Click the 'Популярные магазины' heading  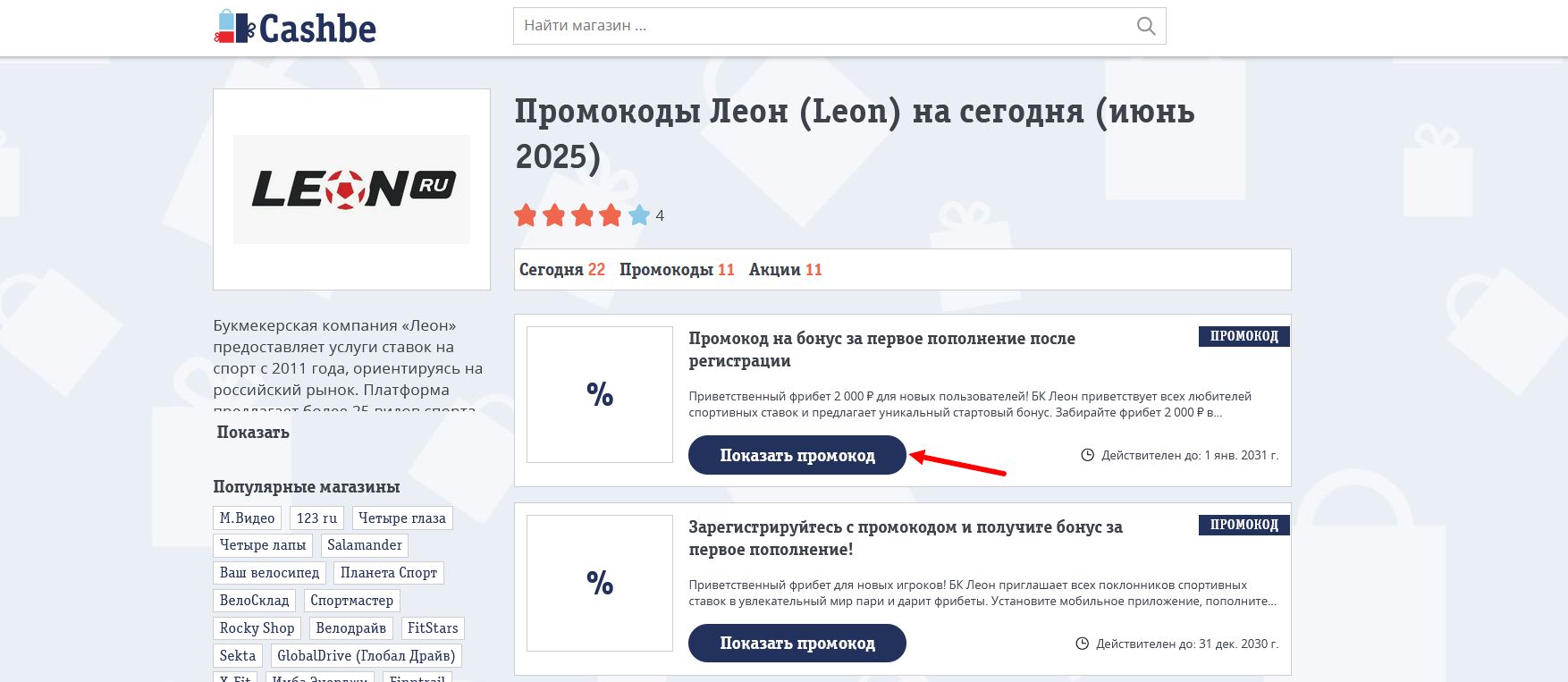pos(307,487)
